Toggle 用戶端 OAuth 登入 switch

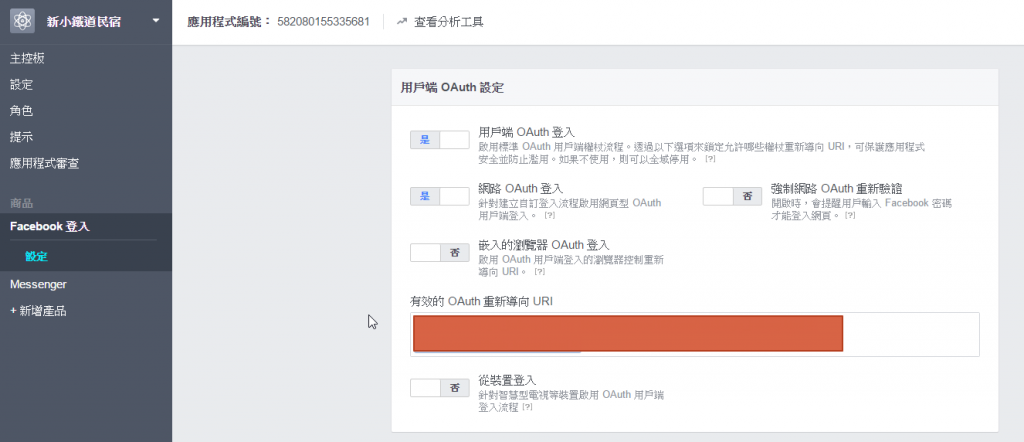tap(440, 140)
